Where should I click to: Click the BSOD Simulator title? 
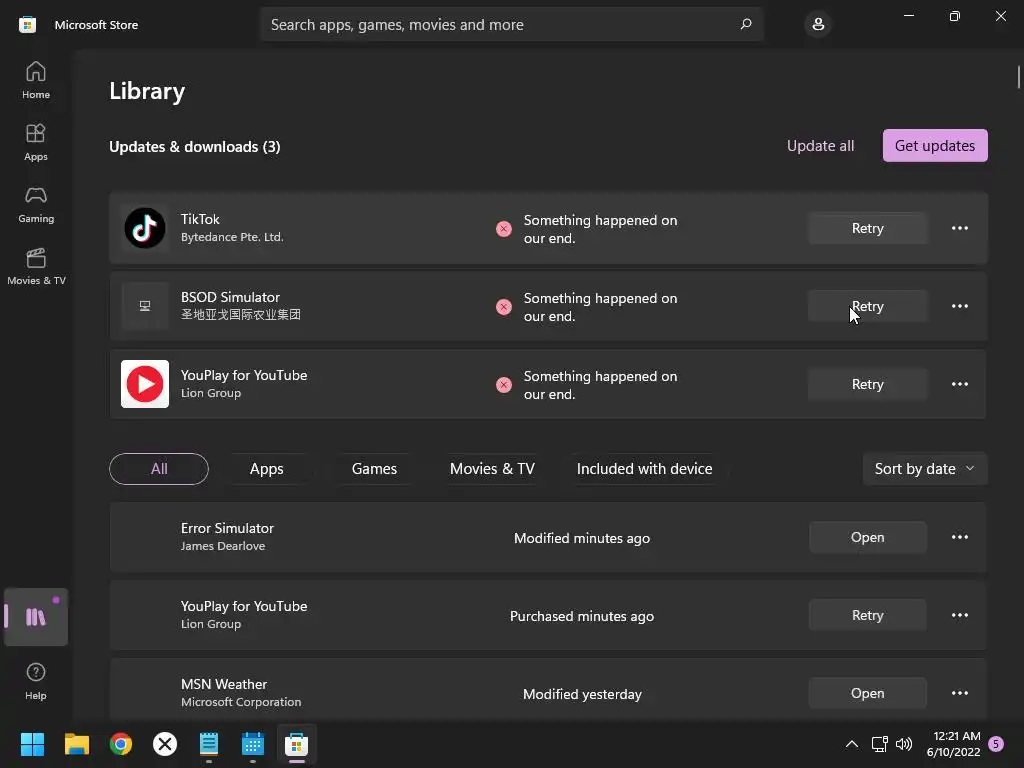[x=230, y=297]
